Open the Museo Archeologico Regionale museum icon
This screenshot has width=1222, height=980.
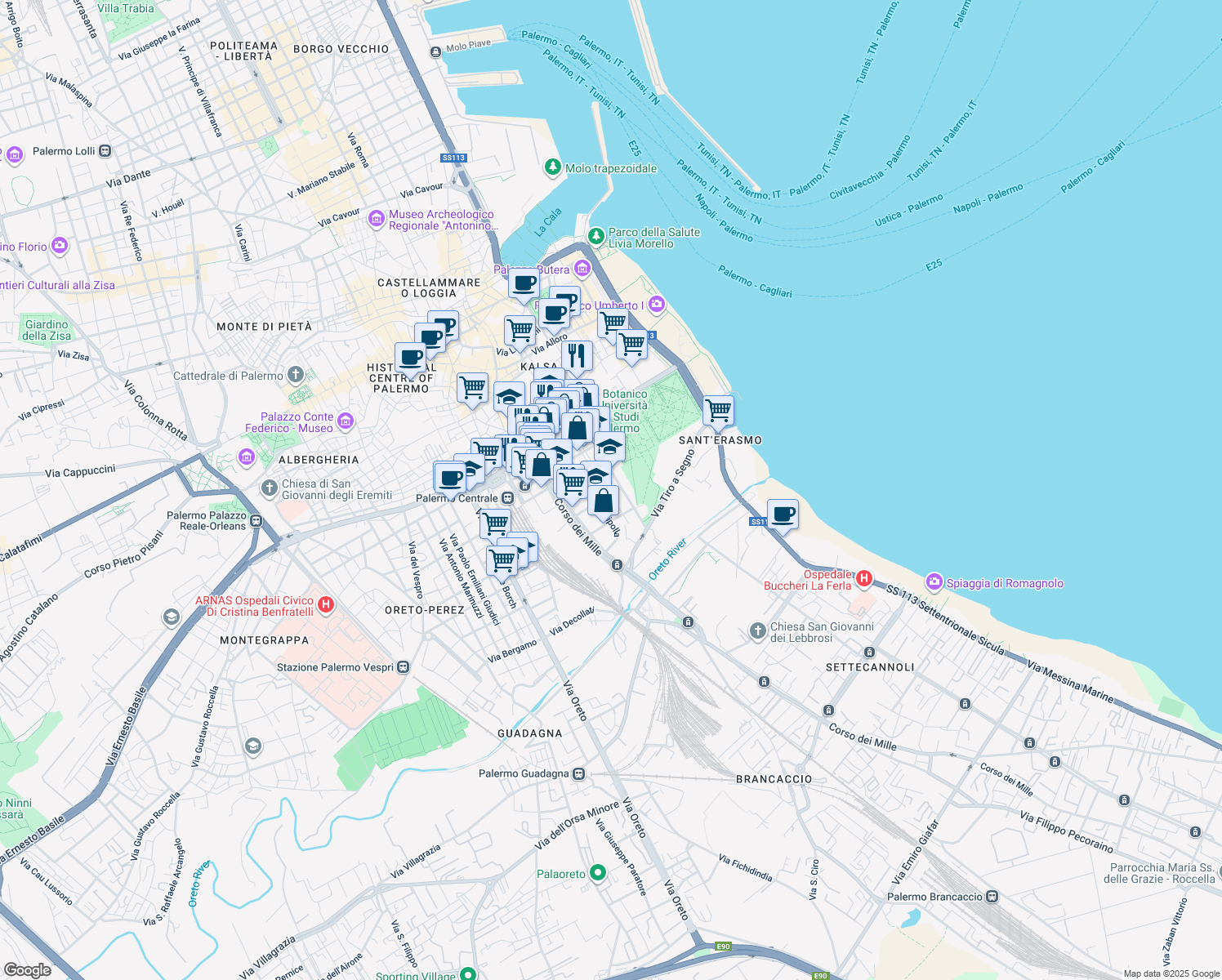(x=376, y=218)
